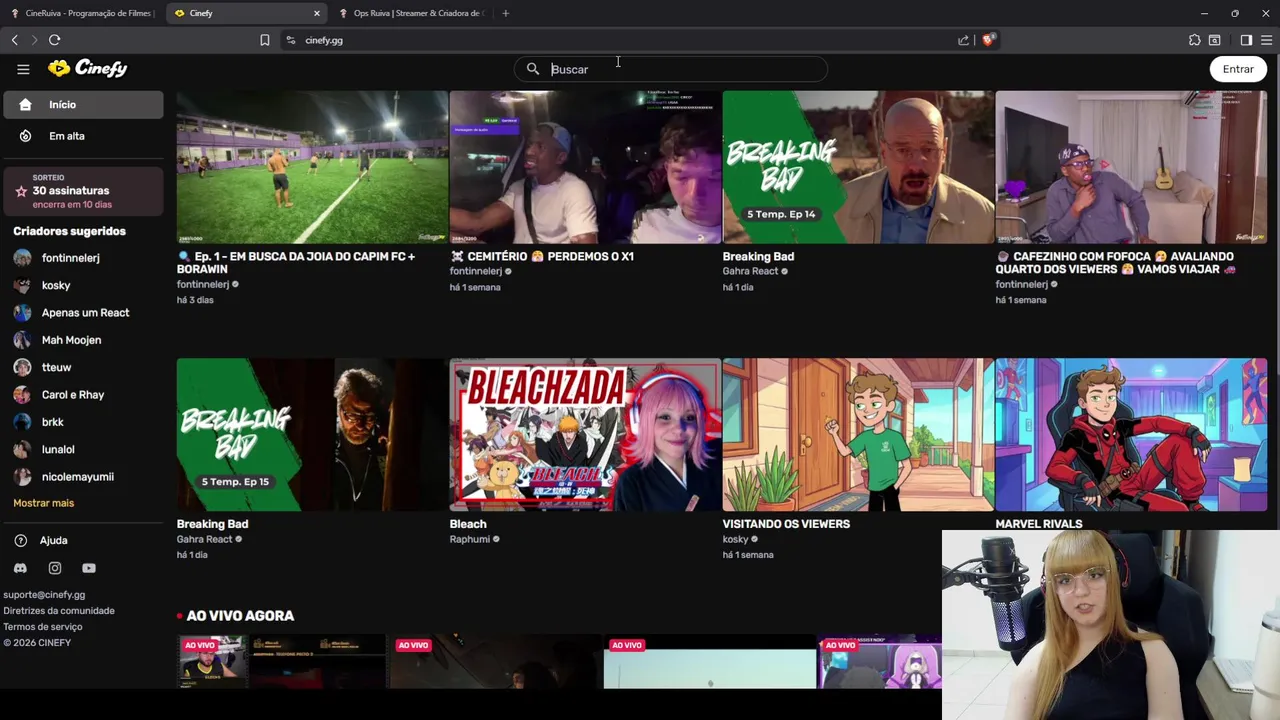
Task: Click the 'AO VIVO AGORA' section heading
Action: [240, 616]
